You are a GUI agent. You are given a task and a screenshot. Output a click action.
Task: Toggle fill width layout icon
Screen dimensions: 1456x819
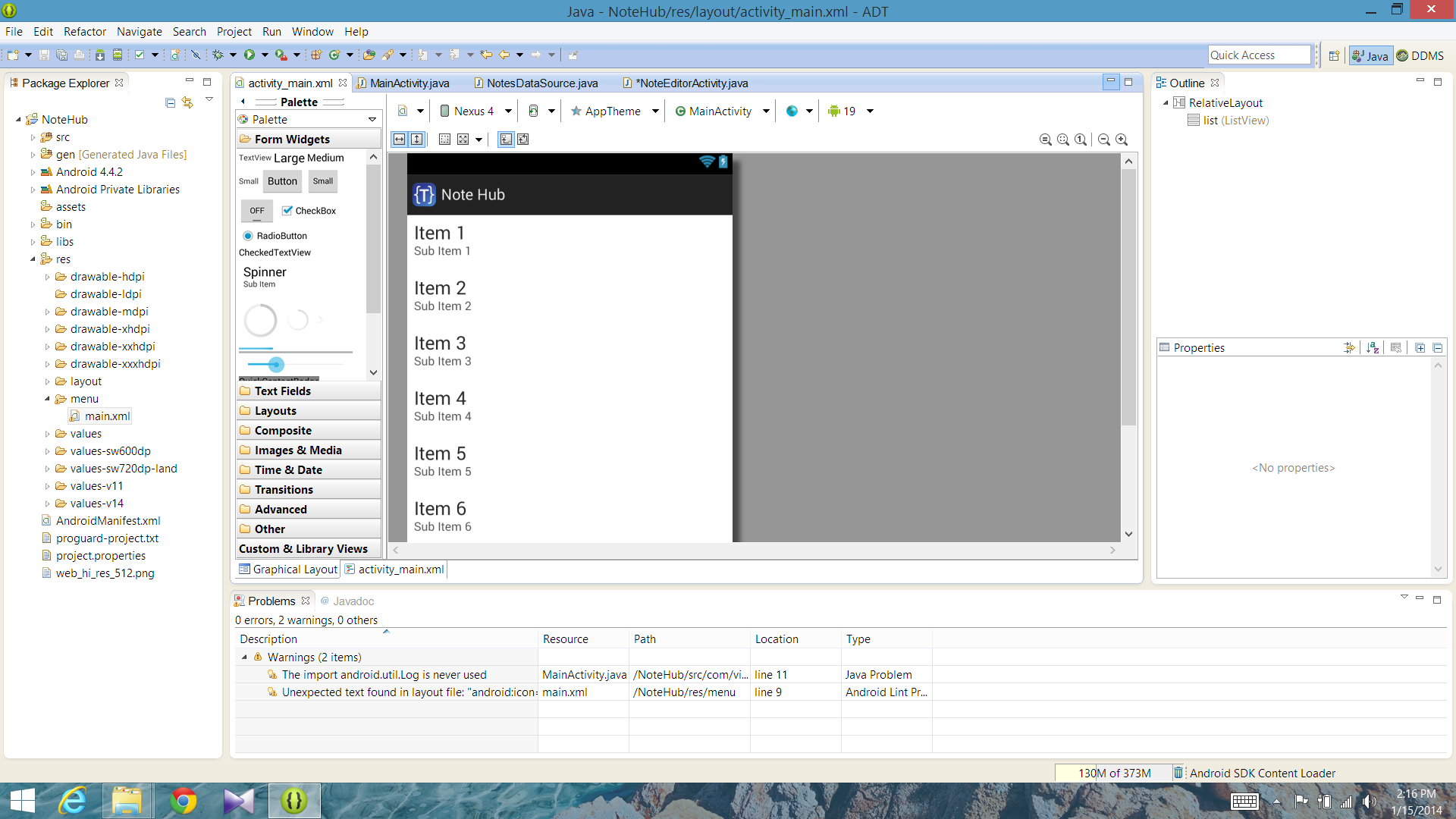tap(399, 140)
